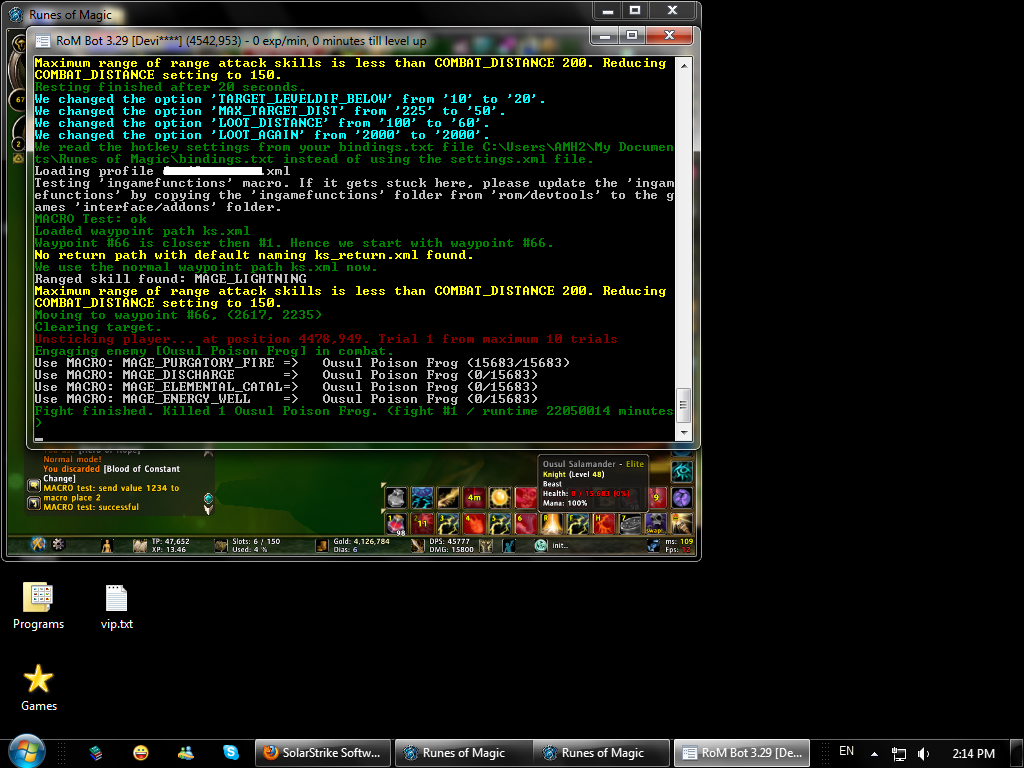Click the gold coins icon beside Gold
1024x768 pixels.
point(321,545)
